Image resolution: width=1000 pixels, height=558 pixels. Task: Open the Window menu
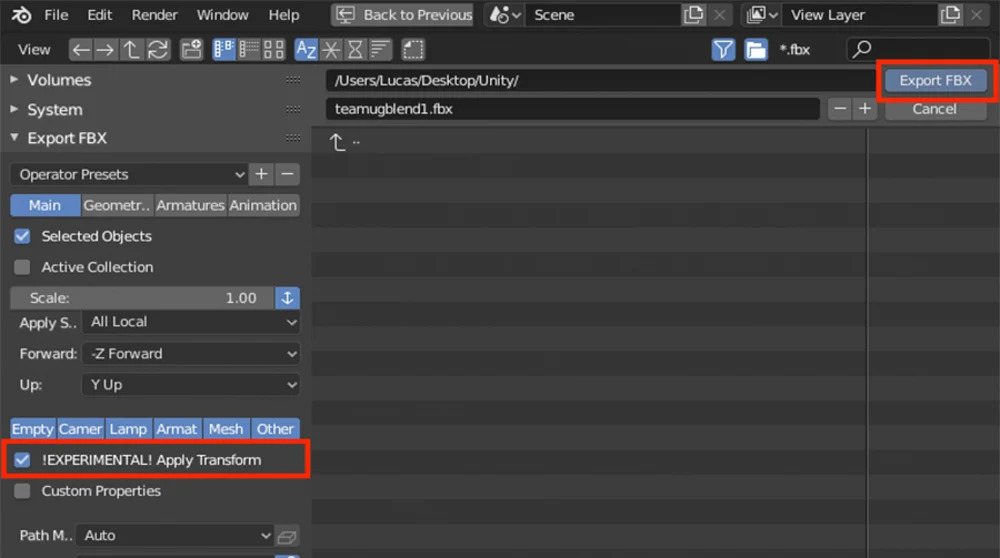[x=222, y=15]
